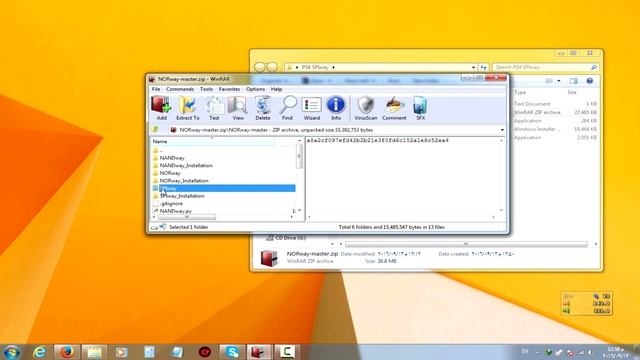Click the Comment toolbar icon
This screenshot has width=640, height=360.
(x=394, y=108)
